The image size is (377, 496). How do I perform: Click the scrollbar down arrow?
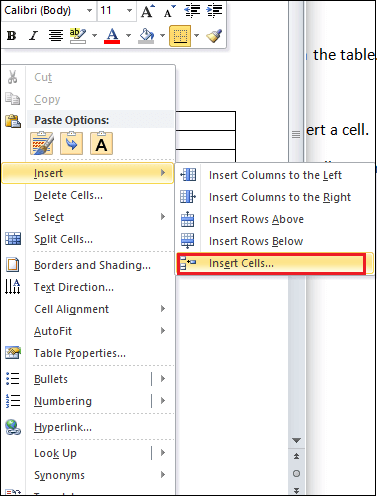pos(296,441)
